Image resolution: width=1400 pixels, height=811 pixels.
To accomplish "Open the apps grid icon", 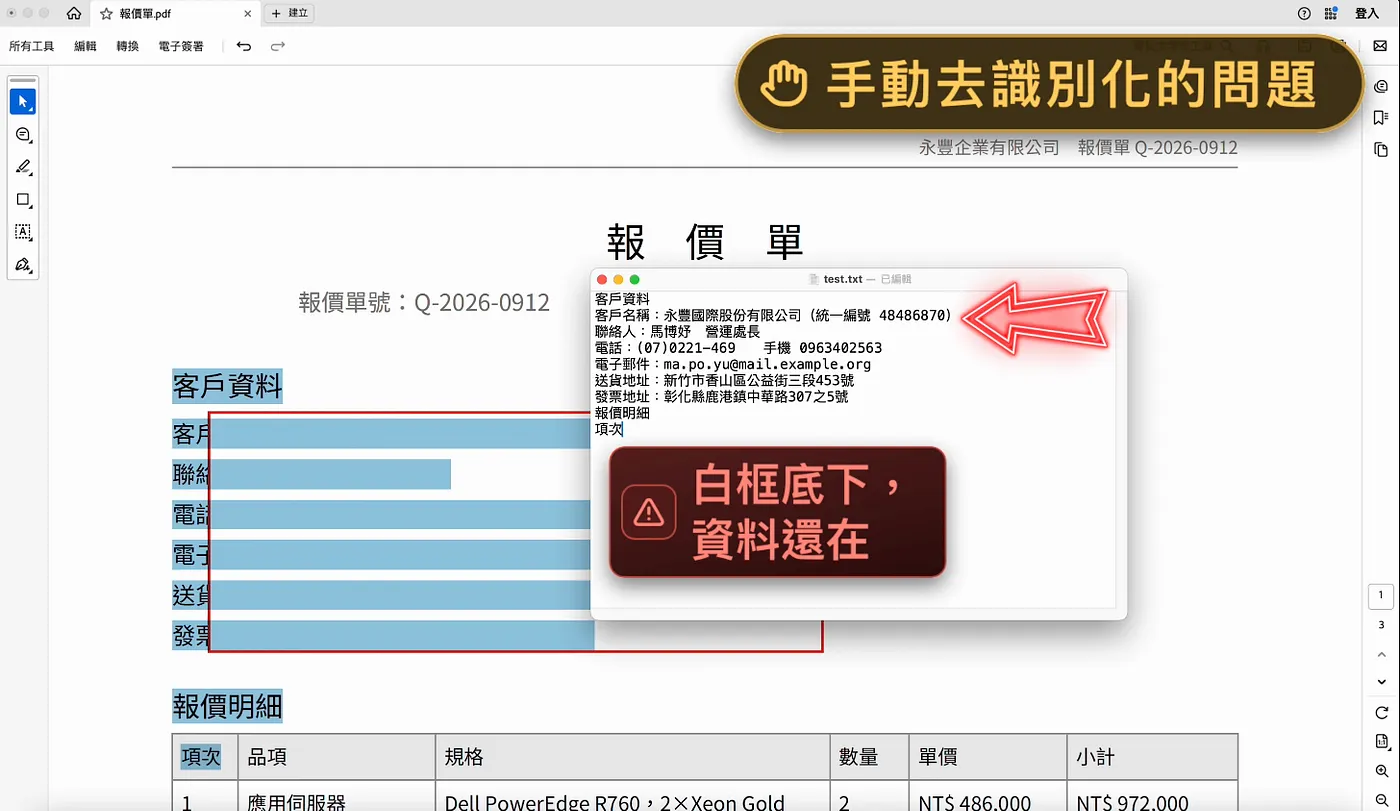I will tap(1331, 14).
